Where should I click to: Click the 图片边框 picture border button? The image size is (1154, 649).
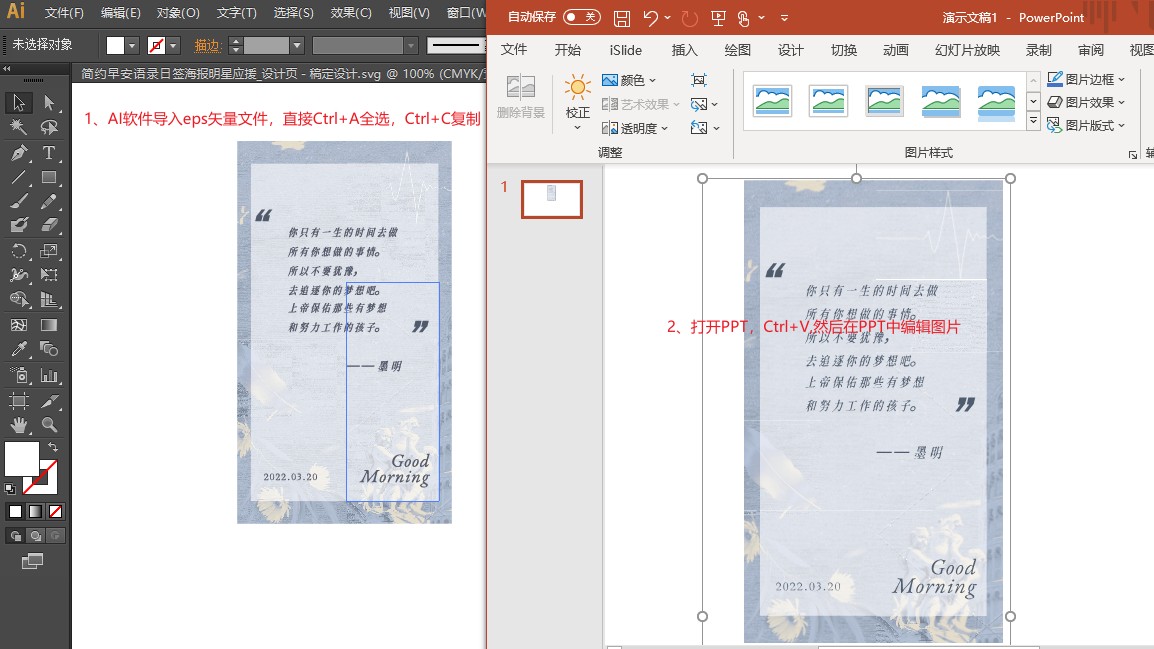pos(1087,79)
